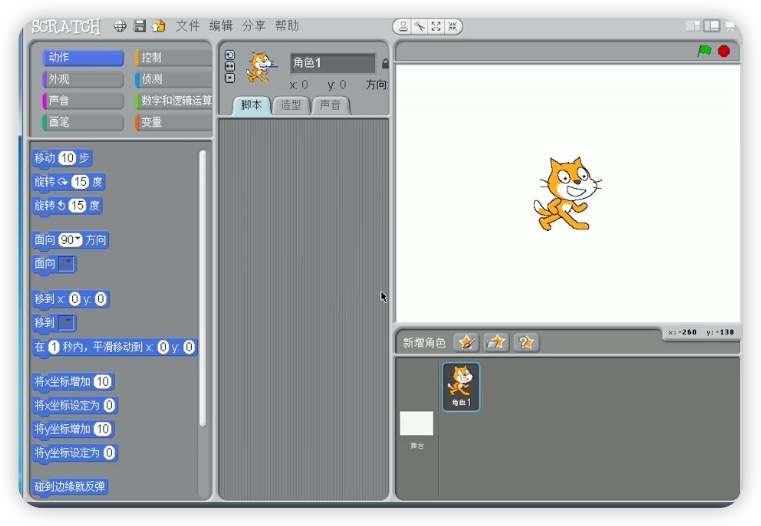Click the save project floppy icon
This screenshot has width=761, height=526.
click(140, 26)
